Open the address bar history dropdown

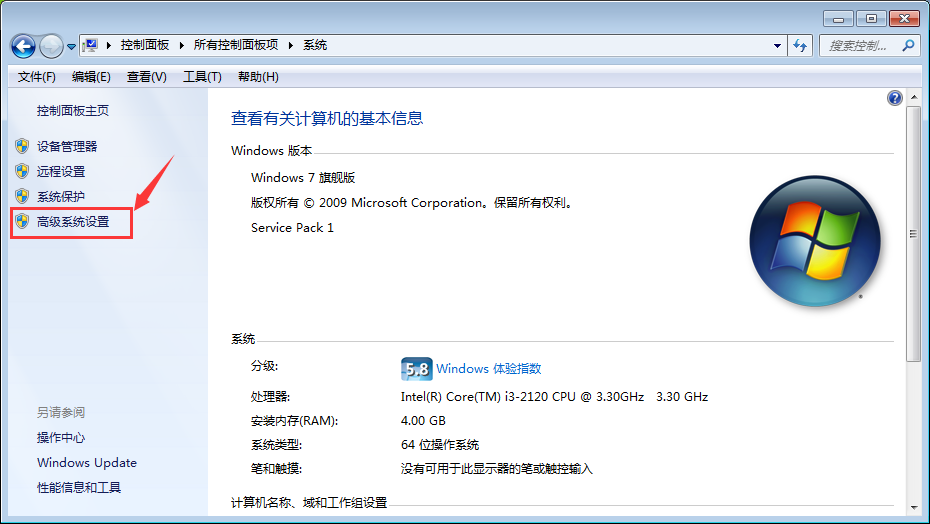(x=777, y=46)
